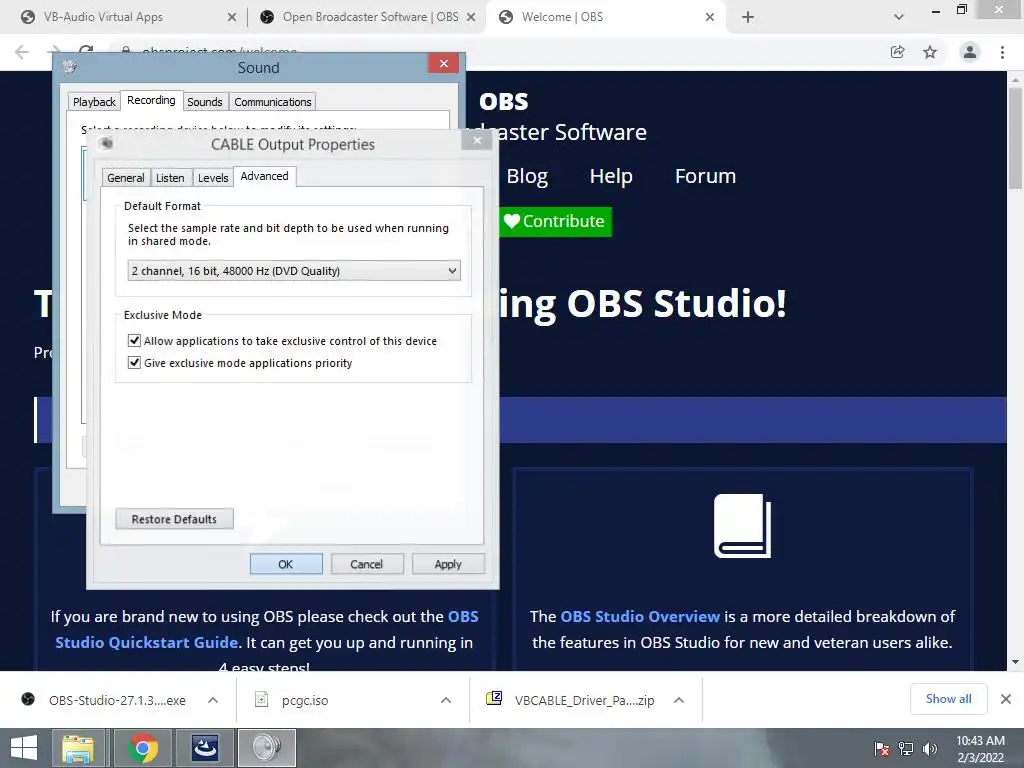Image resolution: width=1024 pixels, height=768 pixels.
Task: Click the network tray icon
Action: [906, 749]
